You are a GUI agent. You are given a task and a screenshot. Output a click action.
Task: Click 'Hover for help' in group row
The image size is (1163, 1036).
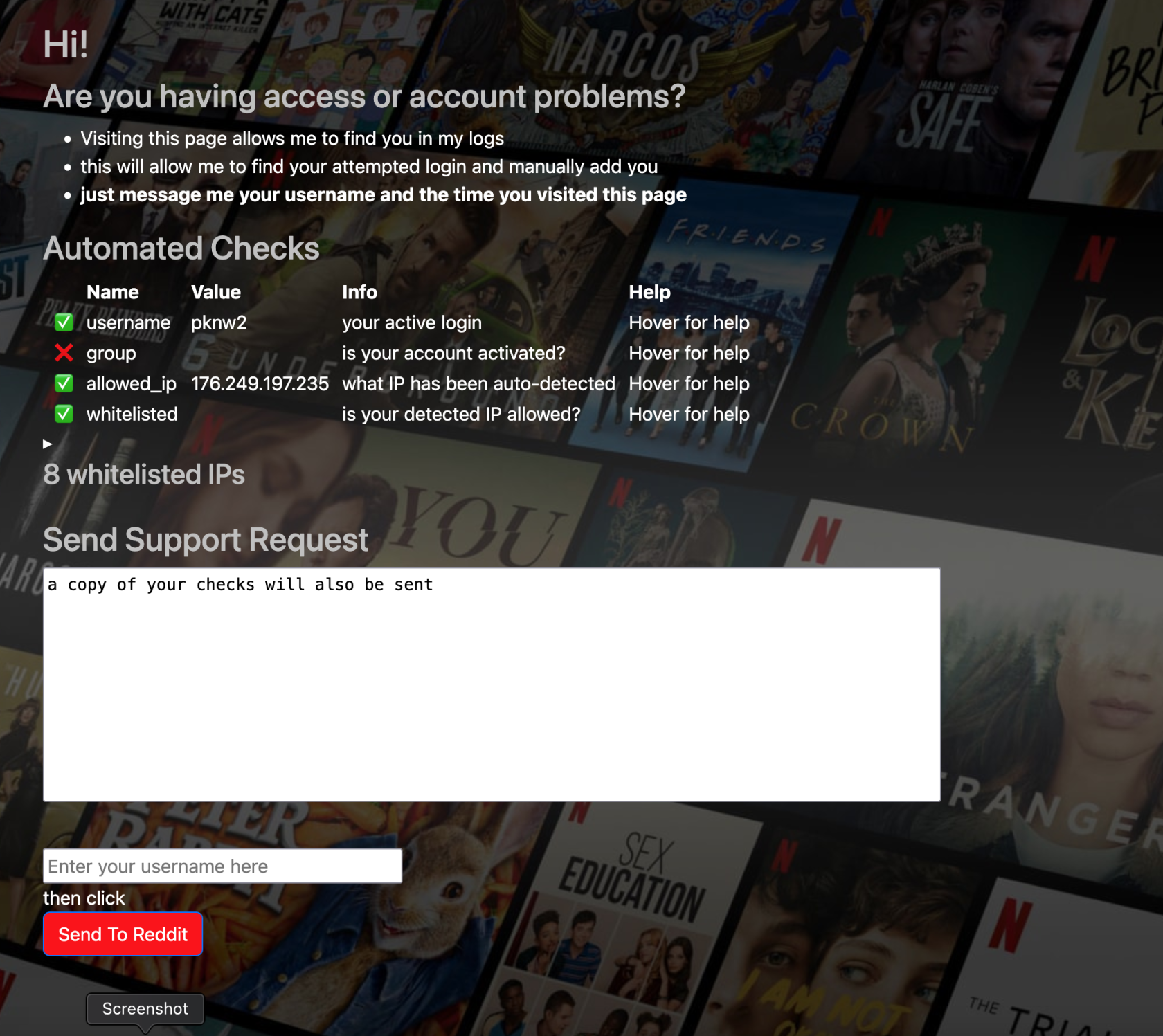click(689, 353)
